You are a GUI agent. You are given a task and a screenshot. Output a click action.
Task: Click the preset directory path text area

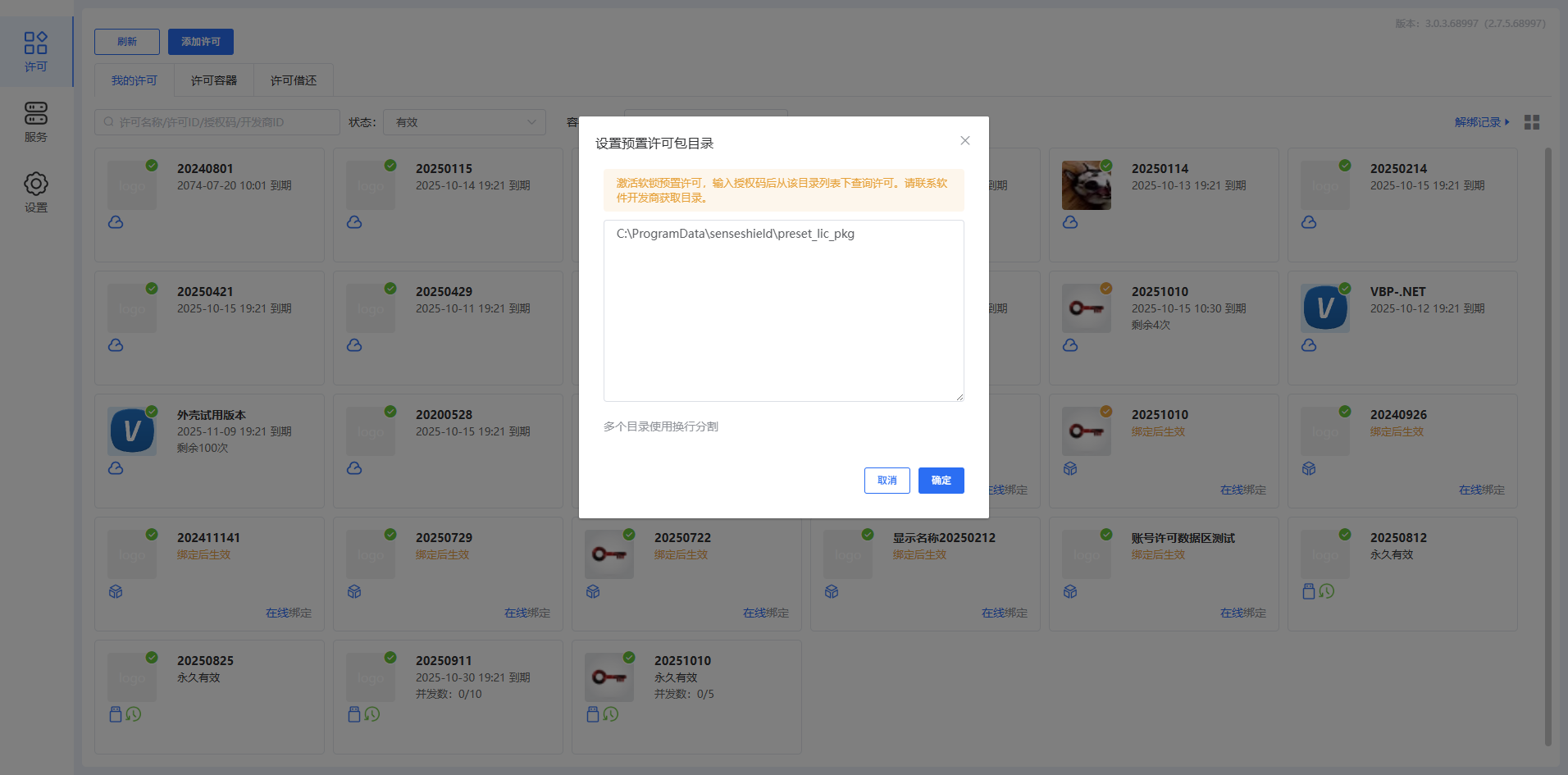click(x=784, y=311)
